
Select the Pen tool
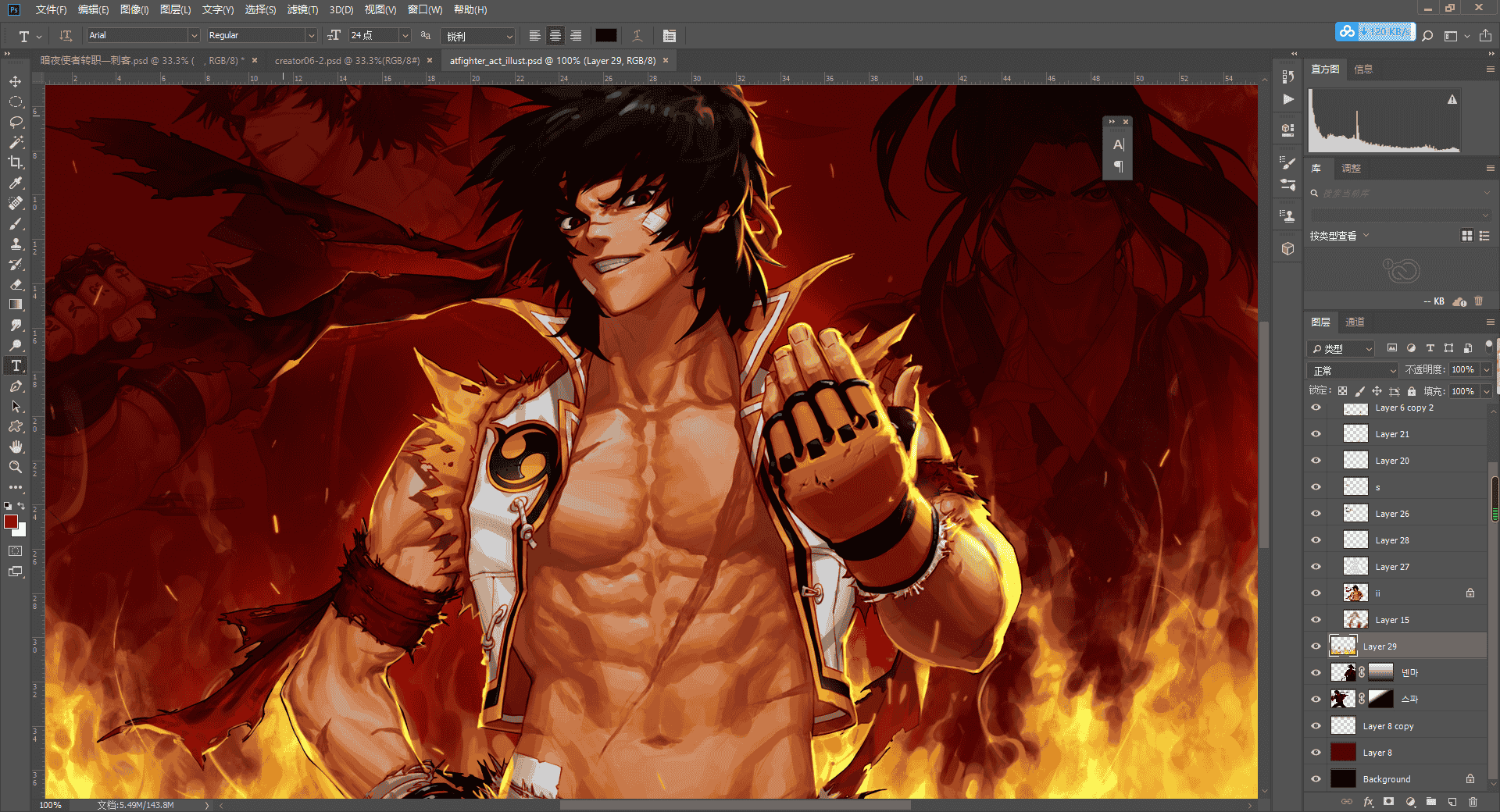pos(15,386)
